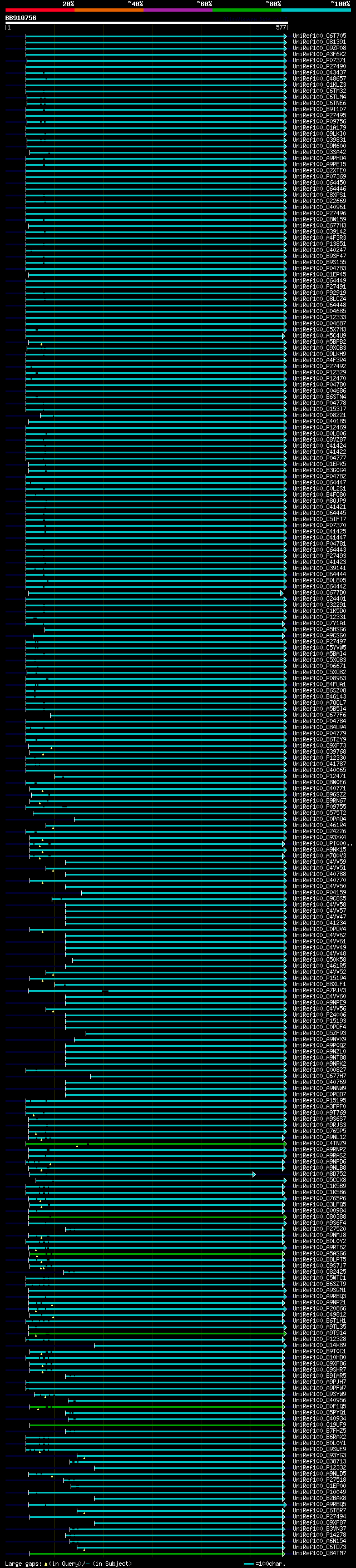Image resolution: width=356 pixels, height=1568 pixels.
Task: Select label UniRef100_A5BPB2
Action: click(x=319, y=342)
